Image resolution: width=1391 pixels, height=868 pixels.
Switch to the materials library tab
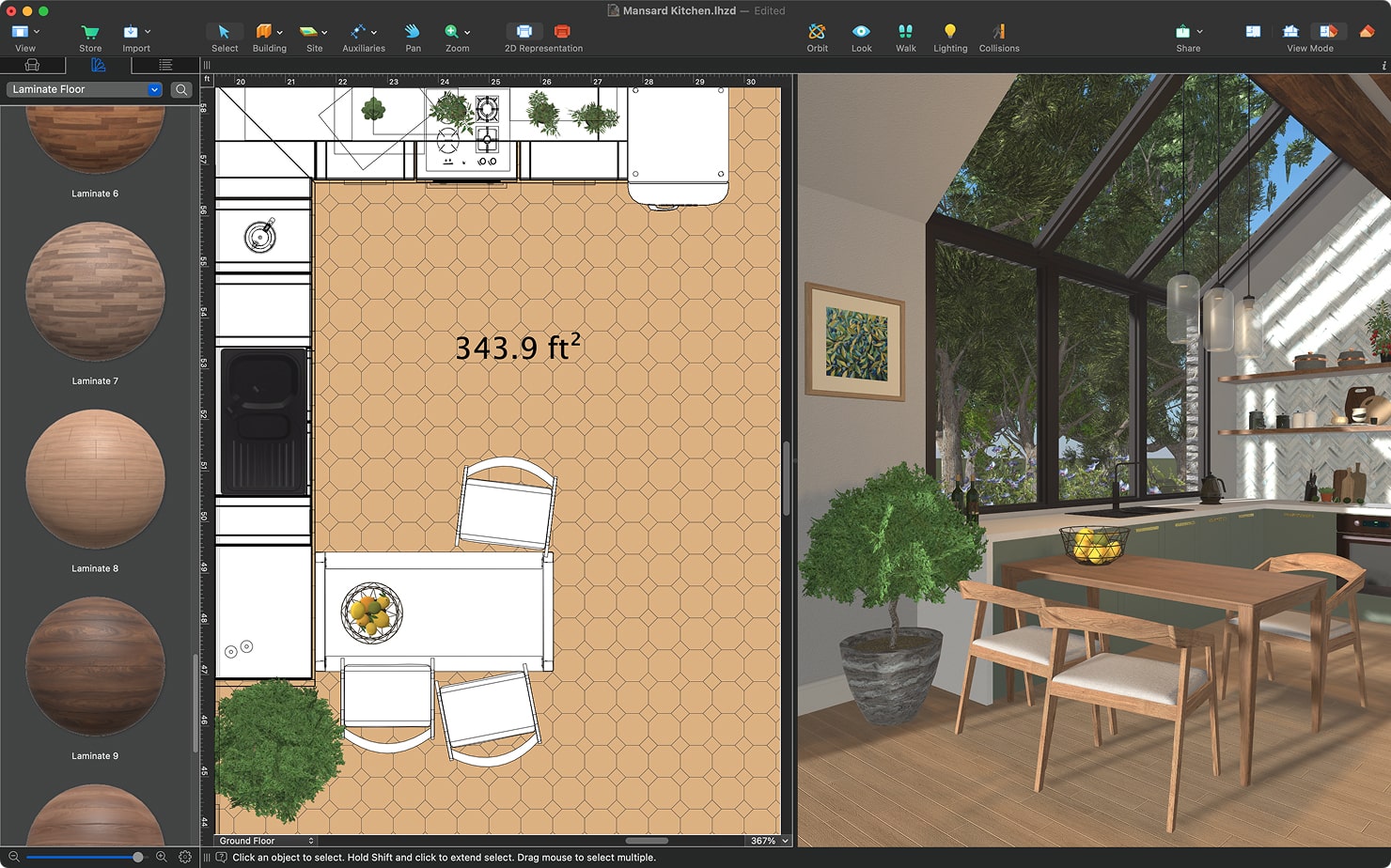[x=99, y=65]
